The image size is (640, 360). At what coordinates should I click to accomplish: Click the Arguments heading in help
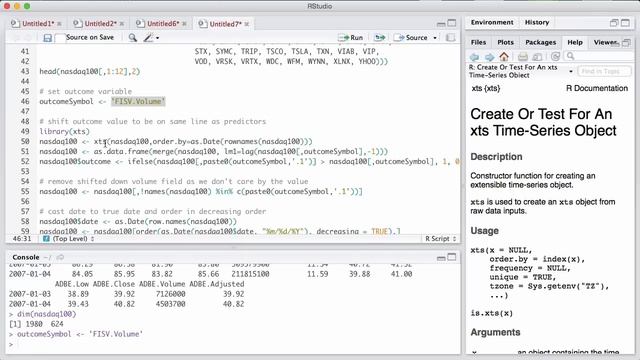pyautogui.click(x=495, y=332)
